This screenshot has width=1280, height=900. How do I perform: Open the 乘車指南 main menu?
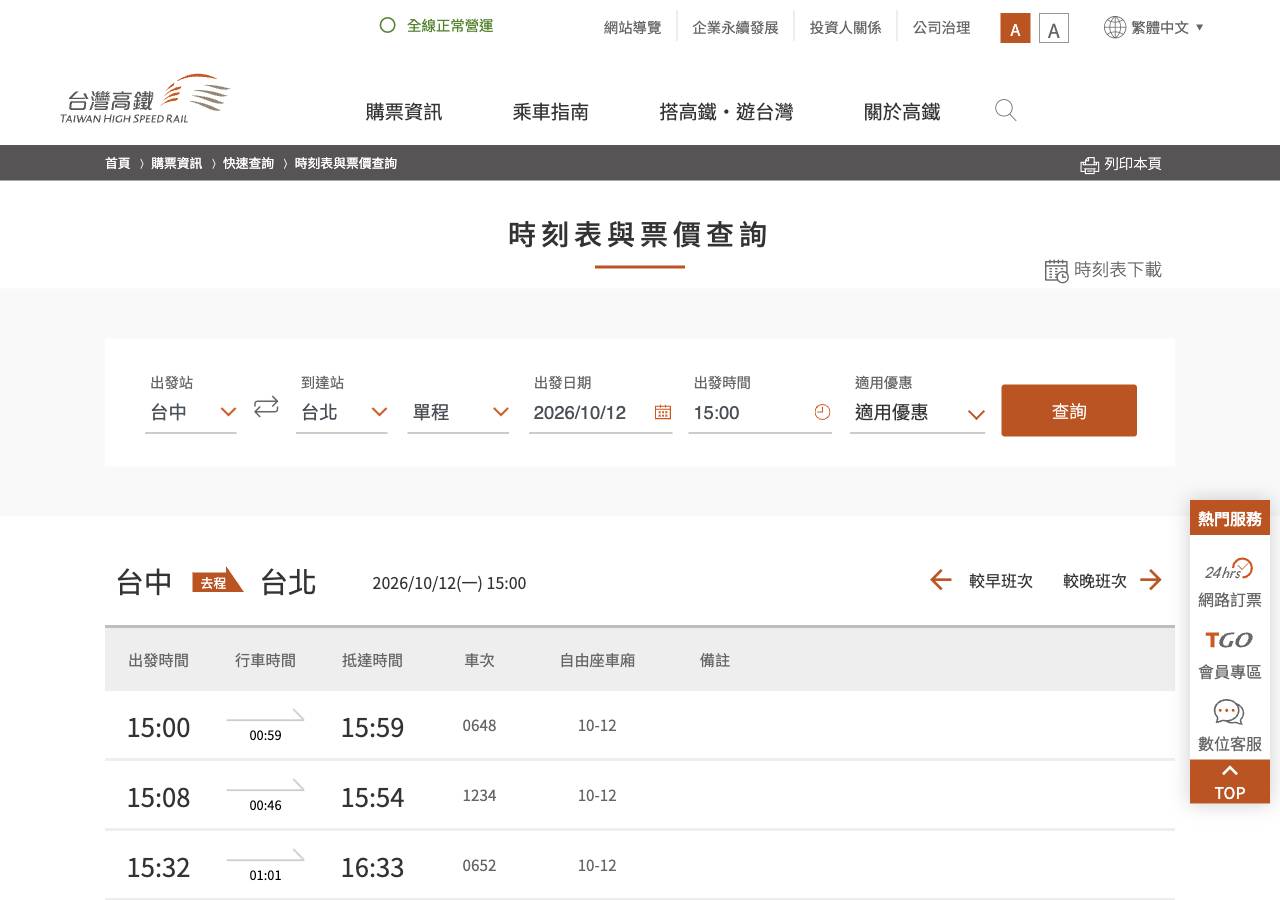[x=551, y=112]
